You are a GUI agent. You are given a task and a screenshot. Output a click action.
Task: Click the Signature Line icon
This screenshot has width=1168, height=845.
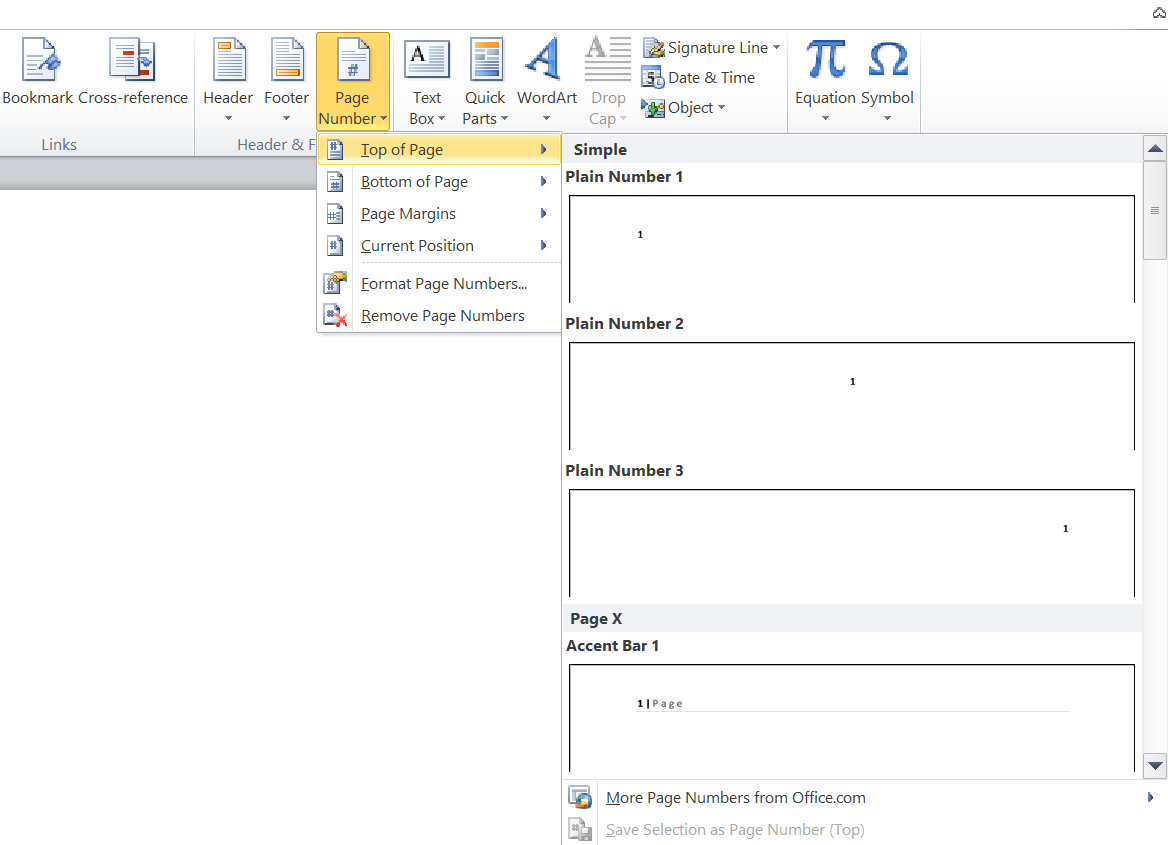tap(653, 48)
